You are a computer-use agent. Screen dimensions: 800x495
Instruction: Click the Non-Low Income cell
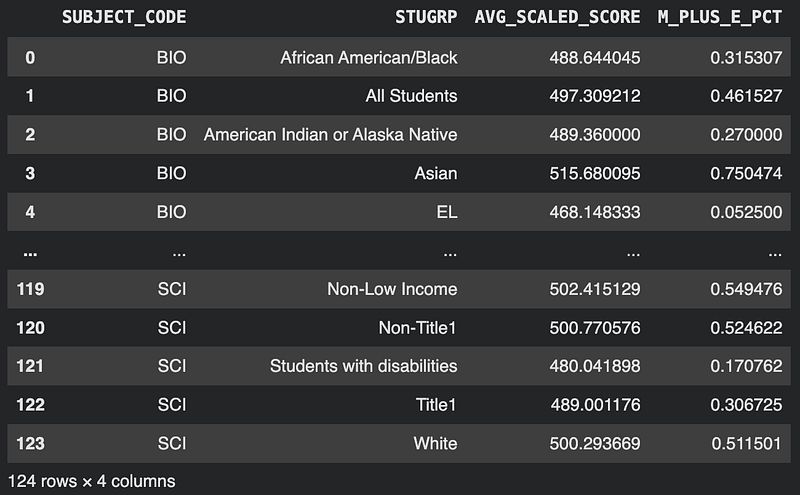point(392,289)
